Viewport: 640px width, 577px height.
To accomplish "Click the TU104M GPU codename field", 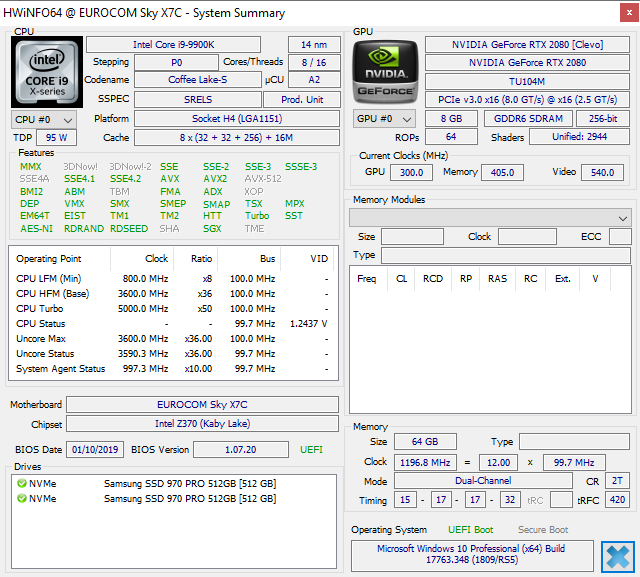I will tap(527, 82).
